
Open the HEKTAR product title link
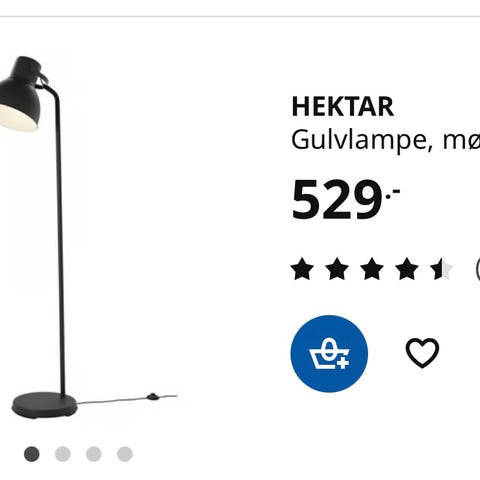point(343,107)
